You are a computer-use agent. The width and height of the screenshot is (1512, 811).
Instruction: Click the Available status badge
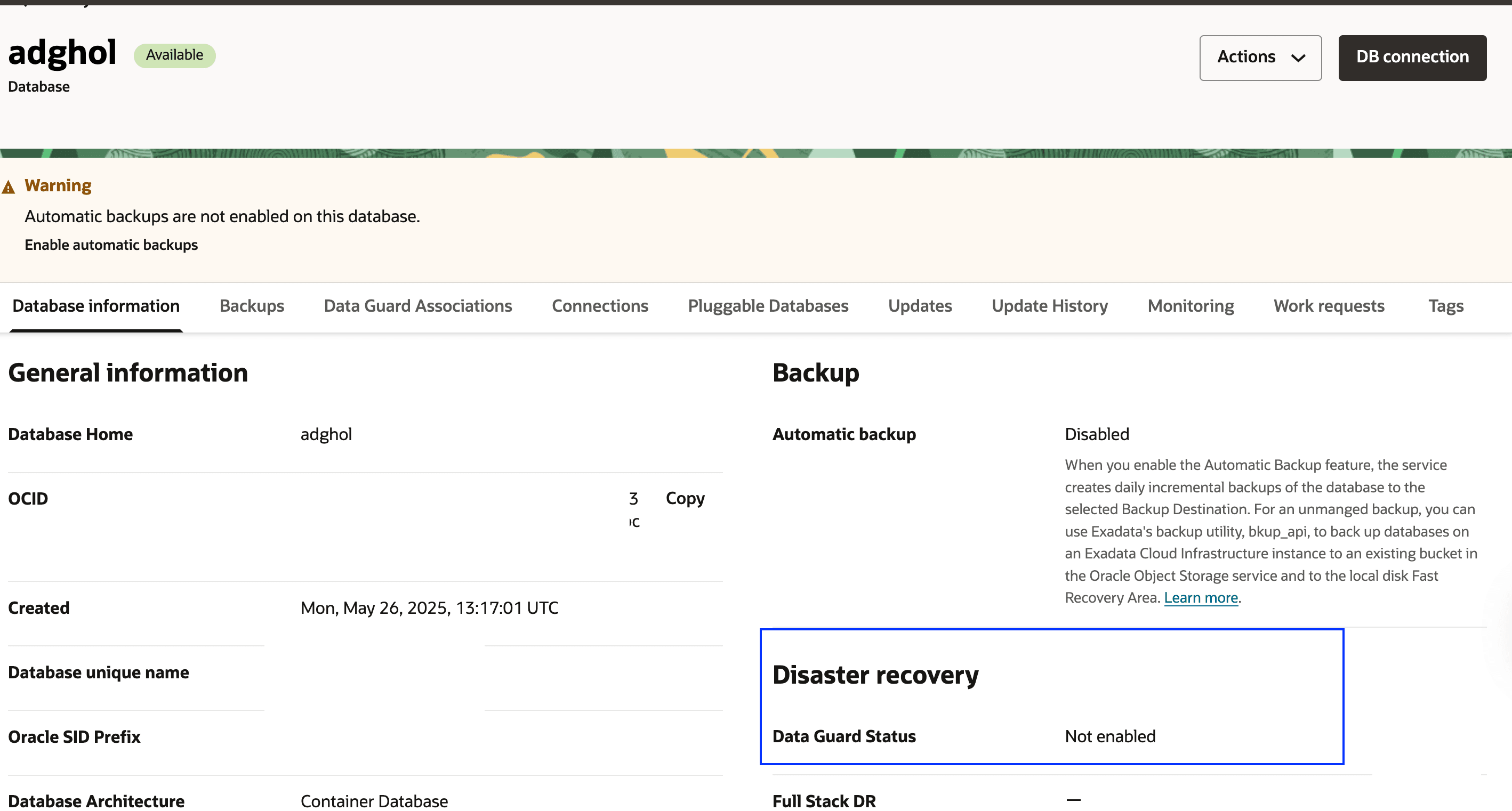pos(174,54)
